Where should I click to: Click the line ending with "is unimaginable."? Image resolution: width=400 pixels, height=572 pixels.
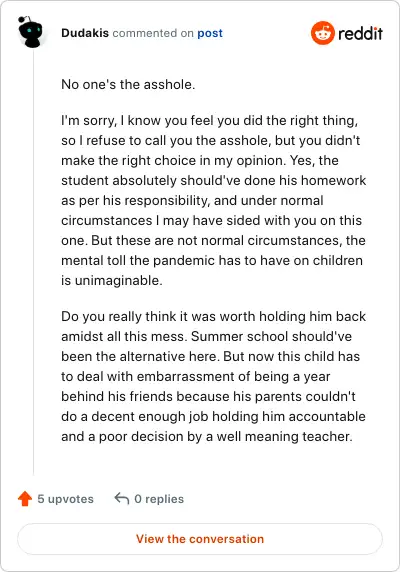(112, 280)
